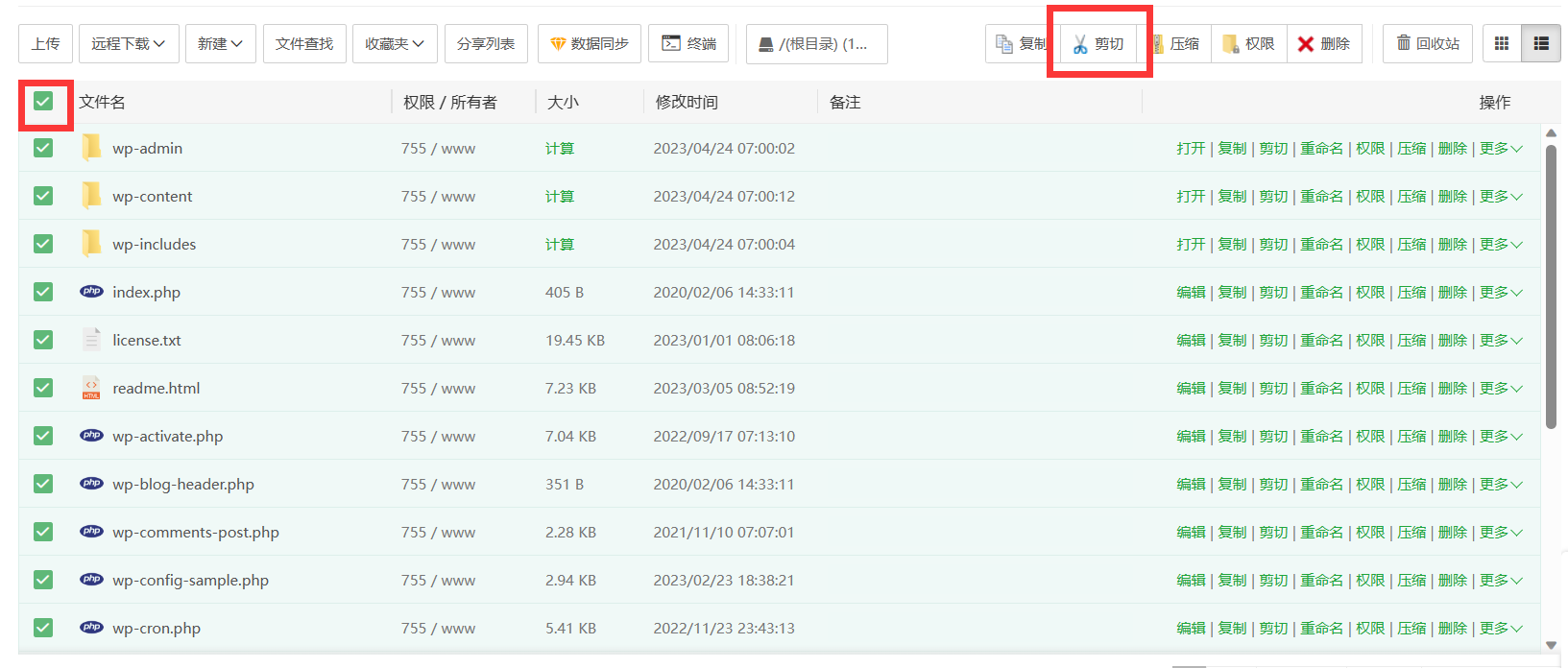Open Data Sync with diamond icon
Screen dimensions: 1568x668
tap(589, 44)
